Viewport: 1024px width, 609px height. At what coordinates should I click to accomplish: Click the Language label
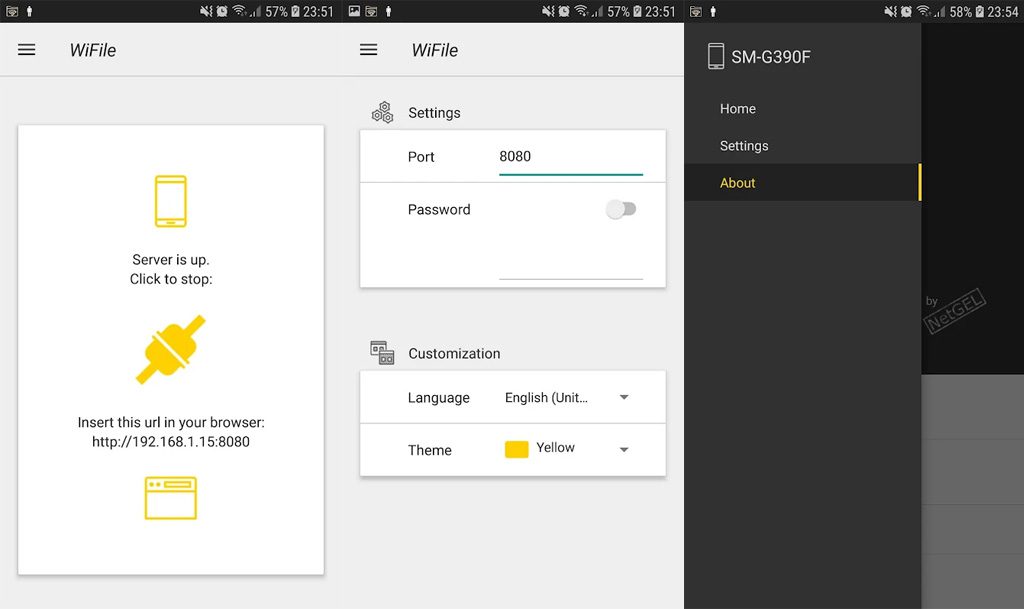coord(438,398)
